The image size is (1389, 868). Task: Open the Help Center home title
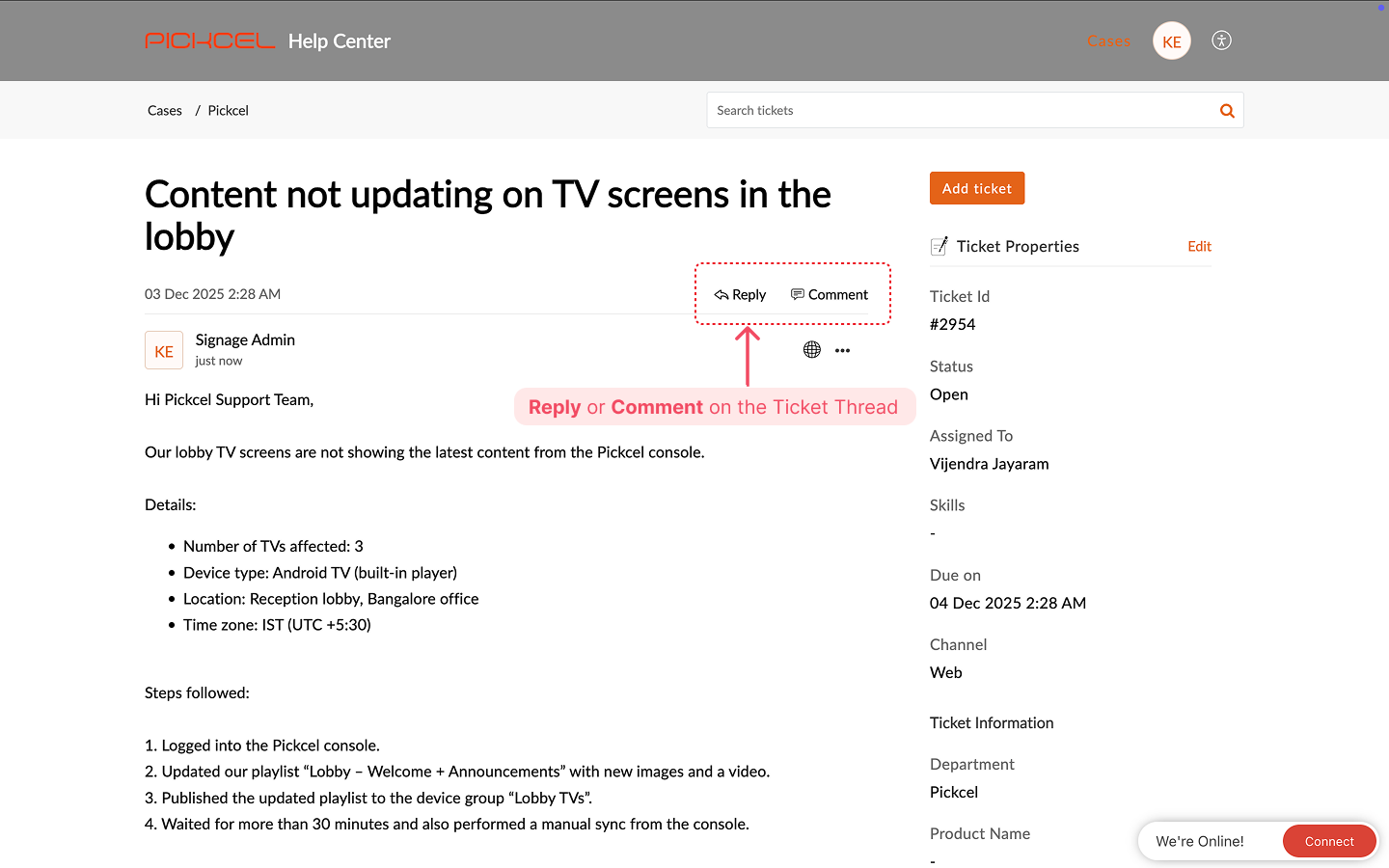pos(339,41)
